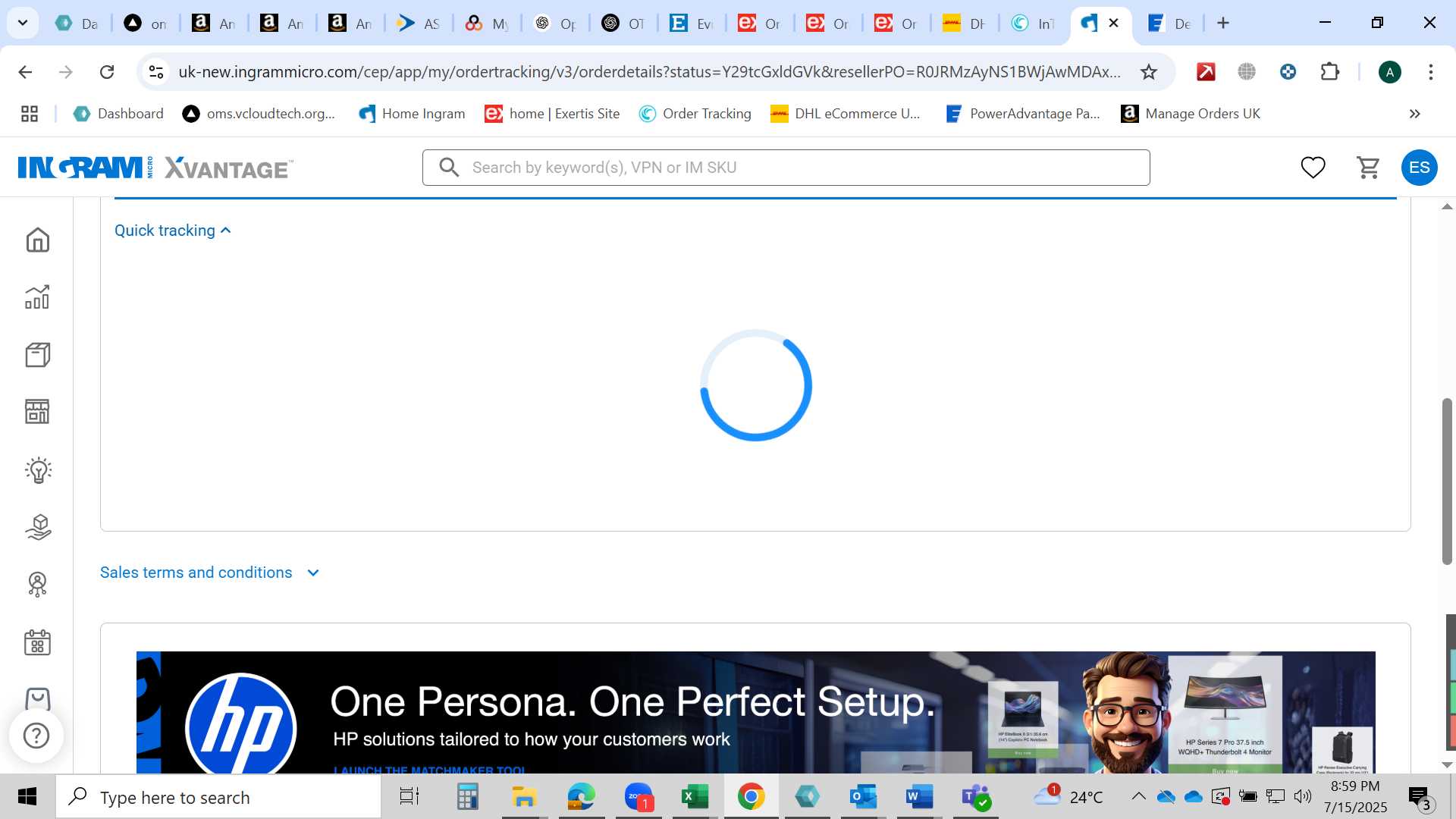Click the Ingram Micro Xvantage logo

point(155,168)
